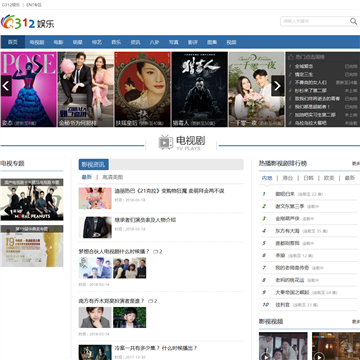
Task: Open the 南方有乔木 actor article
Action: (x=111, y=301)
